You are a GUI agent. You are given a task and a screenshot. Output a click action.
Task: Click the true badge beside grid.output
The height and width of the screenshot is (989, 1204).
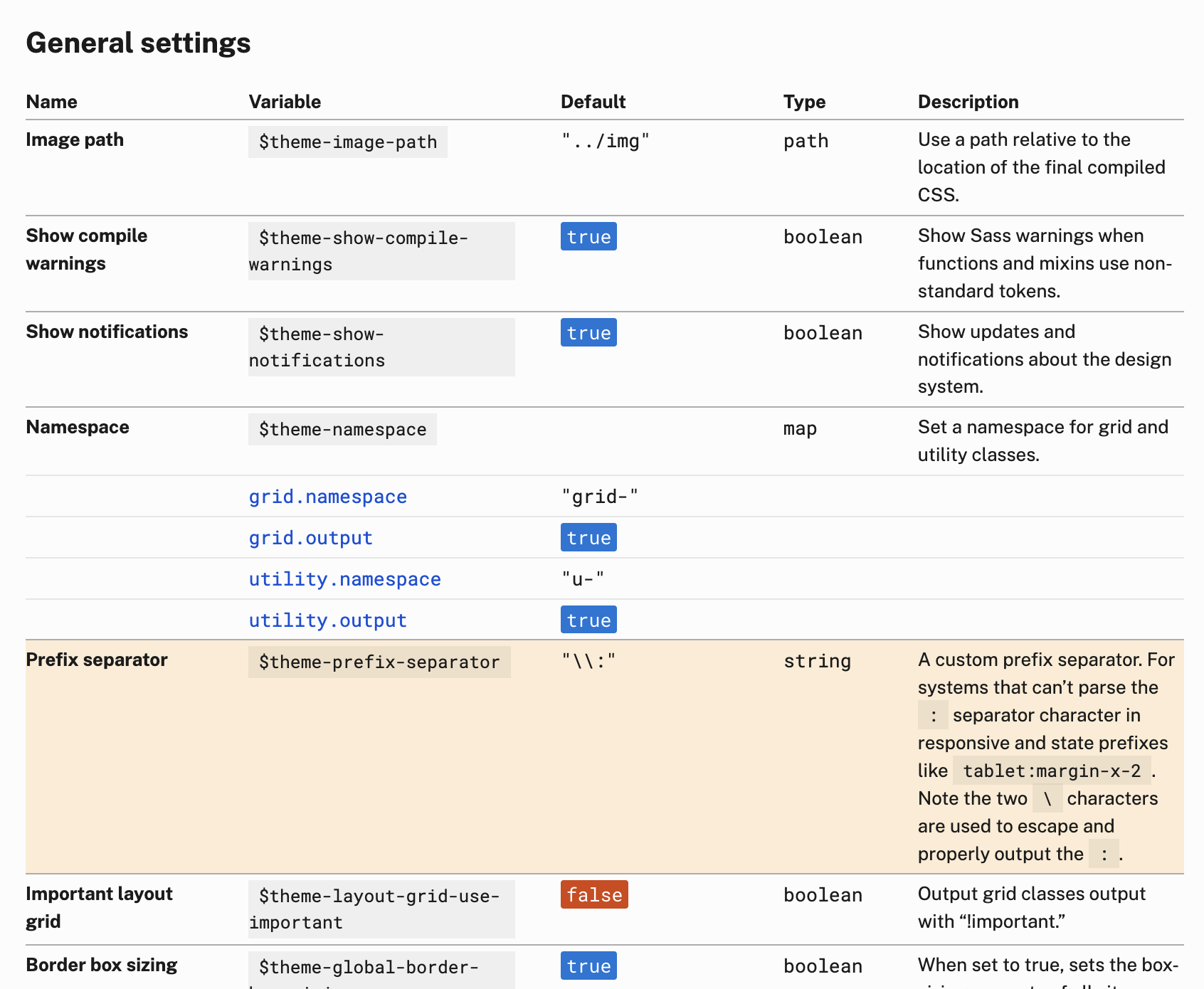[x=588, y=538]
